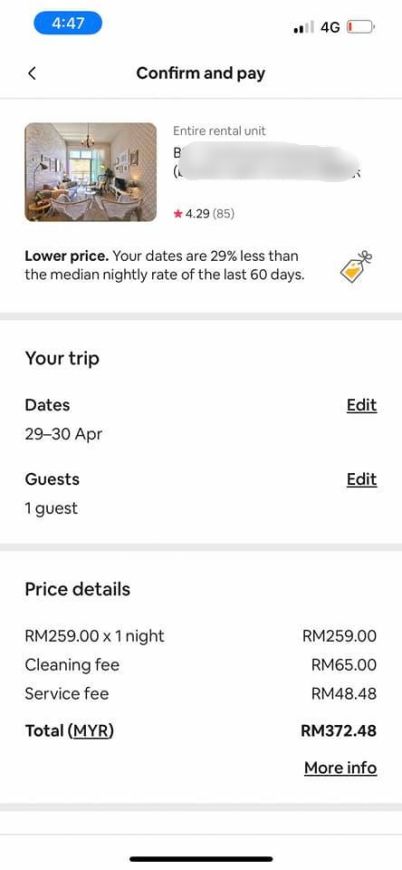Change currency via MYR link
Viewport: 402px width, 870px height.
coord(91,731)
